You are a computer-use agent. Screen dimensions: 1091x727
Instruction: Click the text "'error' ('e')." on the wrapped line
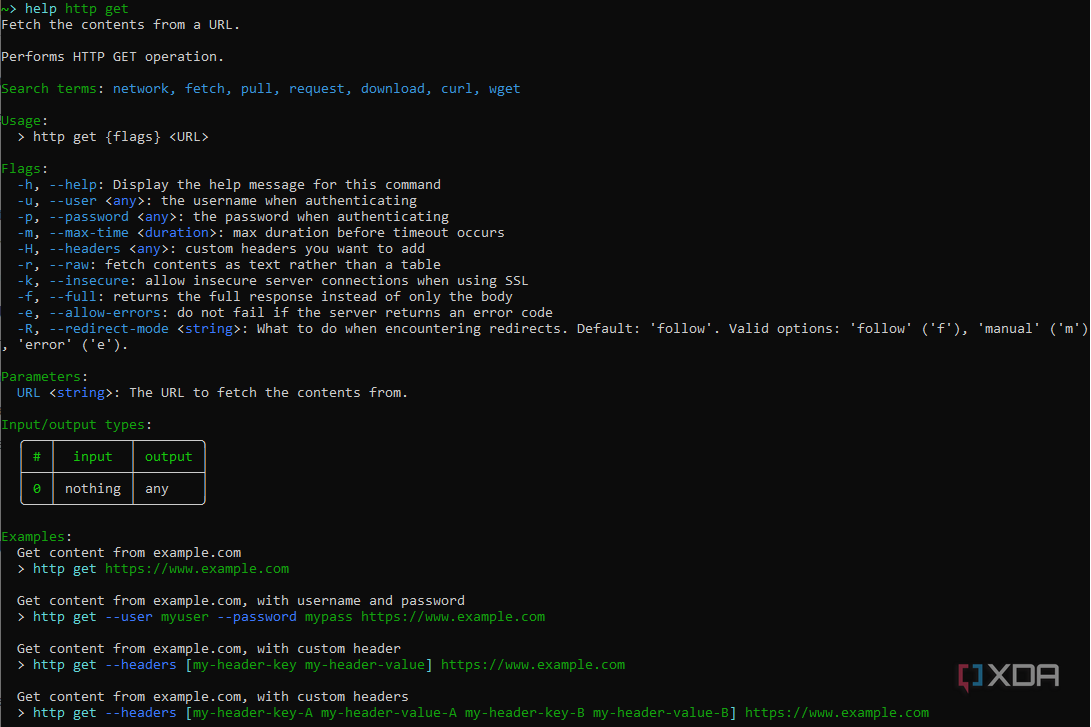73,344
